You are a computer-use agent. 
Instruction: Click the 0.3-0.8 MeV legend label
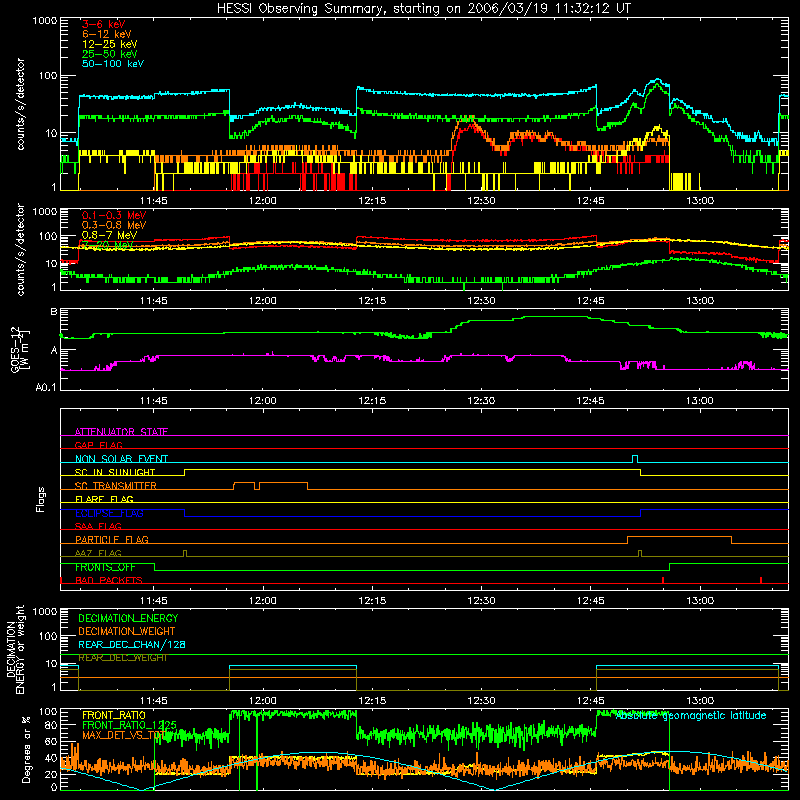[x=114, y=225]
